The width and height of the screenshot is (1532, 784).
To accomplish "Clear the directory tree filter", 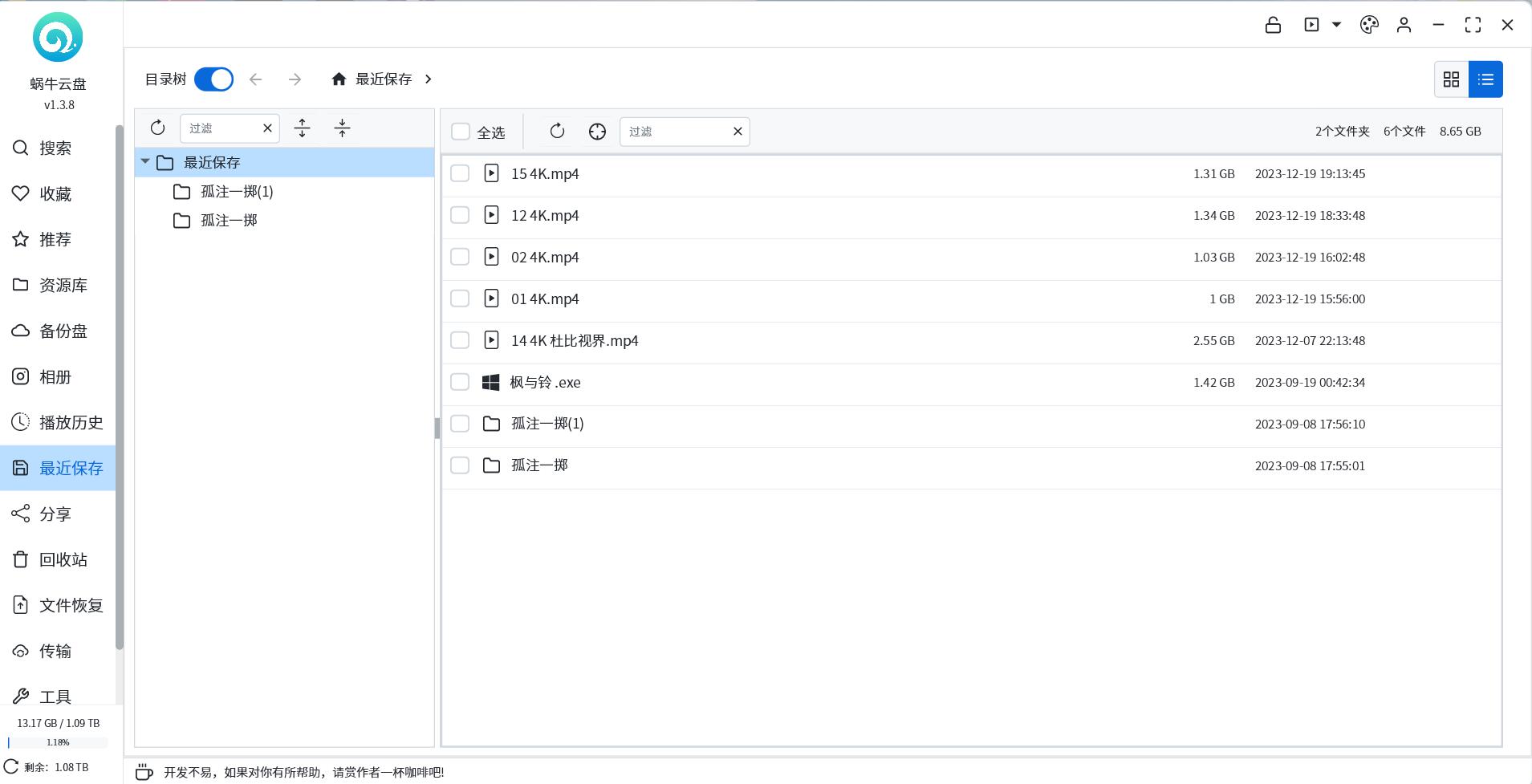I will pos(267,128).
